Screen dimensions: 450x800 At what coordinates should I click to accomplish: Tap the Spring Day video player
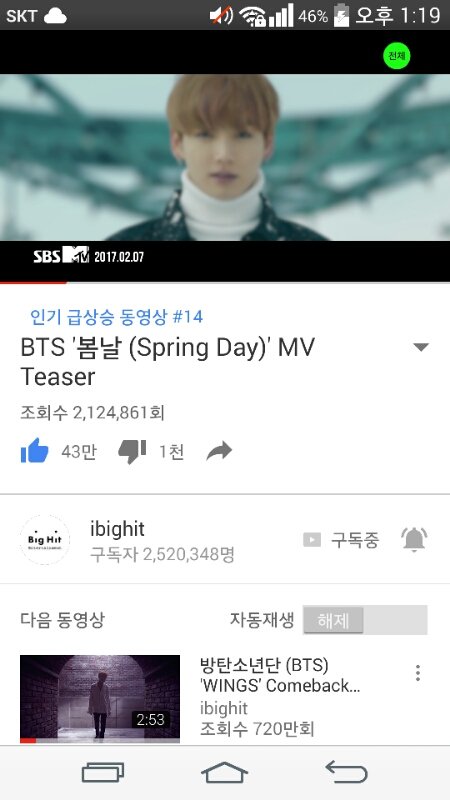[x=225, y=157]
